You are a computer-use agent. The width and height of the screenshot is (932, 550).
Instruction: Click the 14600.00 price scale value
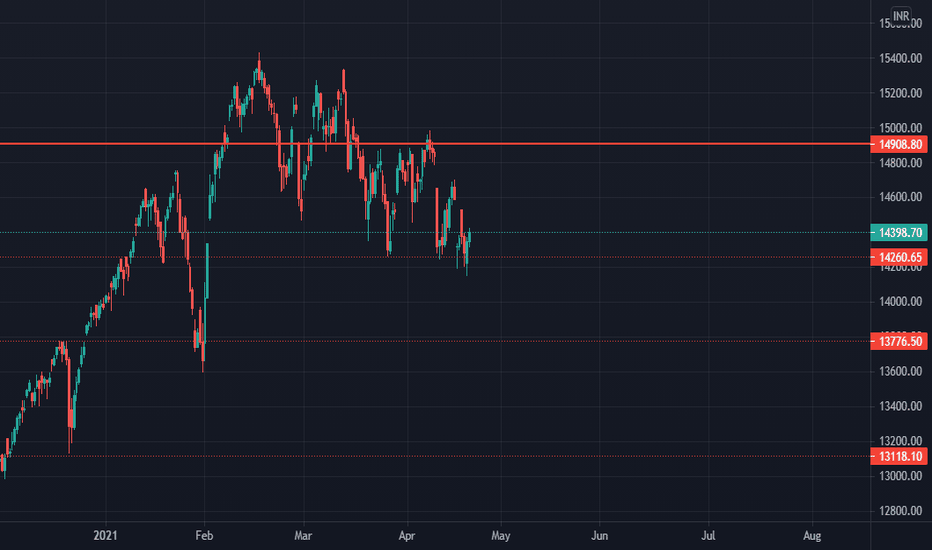(x=900, y=197)
